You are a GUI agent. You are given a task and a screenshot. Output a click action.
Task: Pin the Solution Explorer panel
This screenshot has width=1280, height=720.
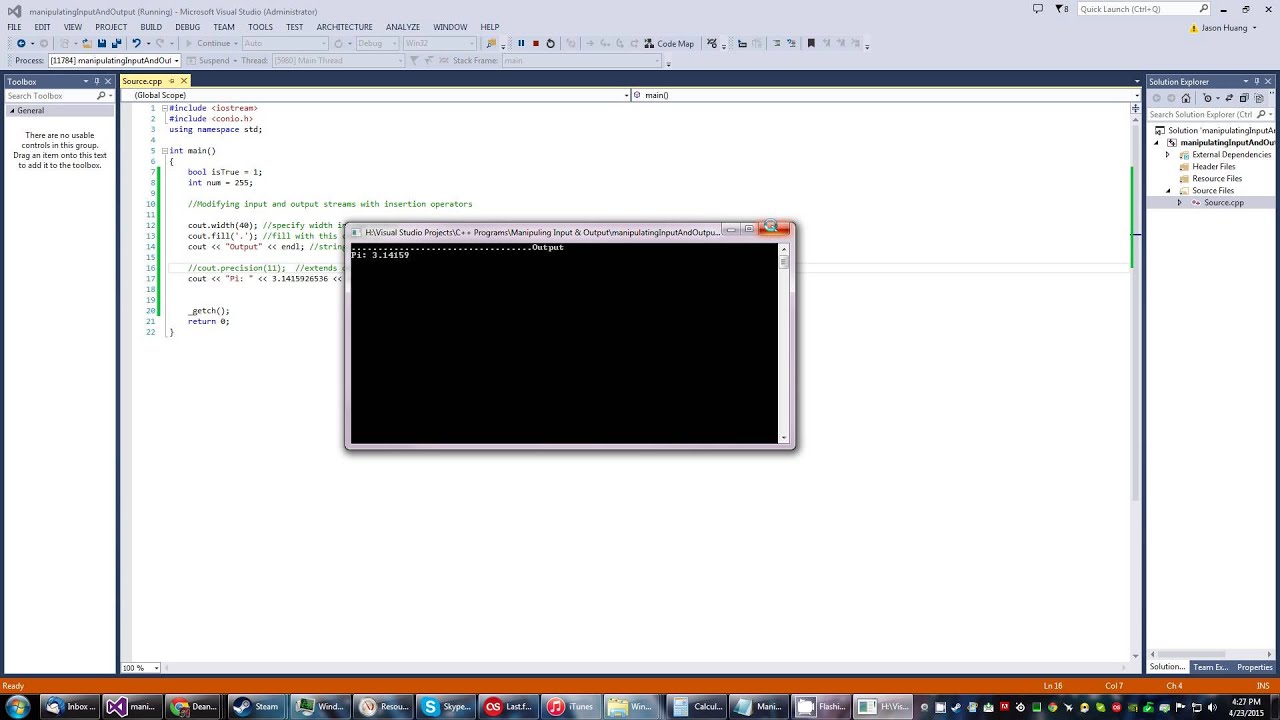point(1257,81)
